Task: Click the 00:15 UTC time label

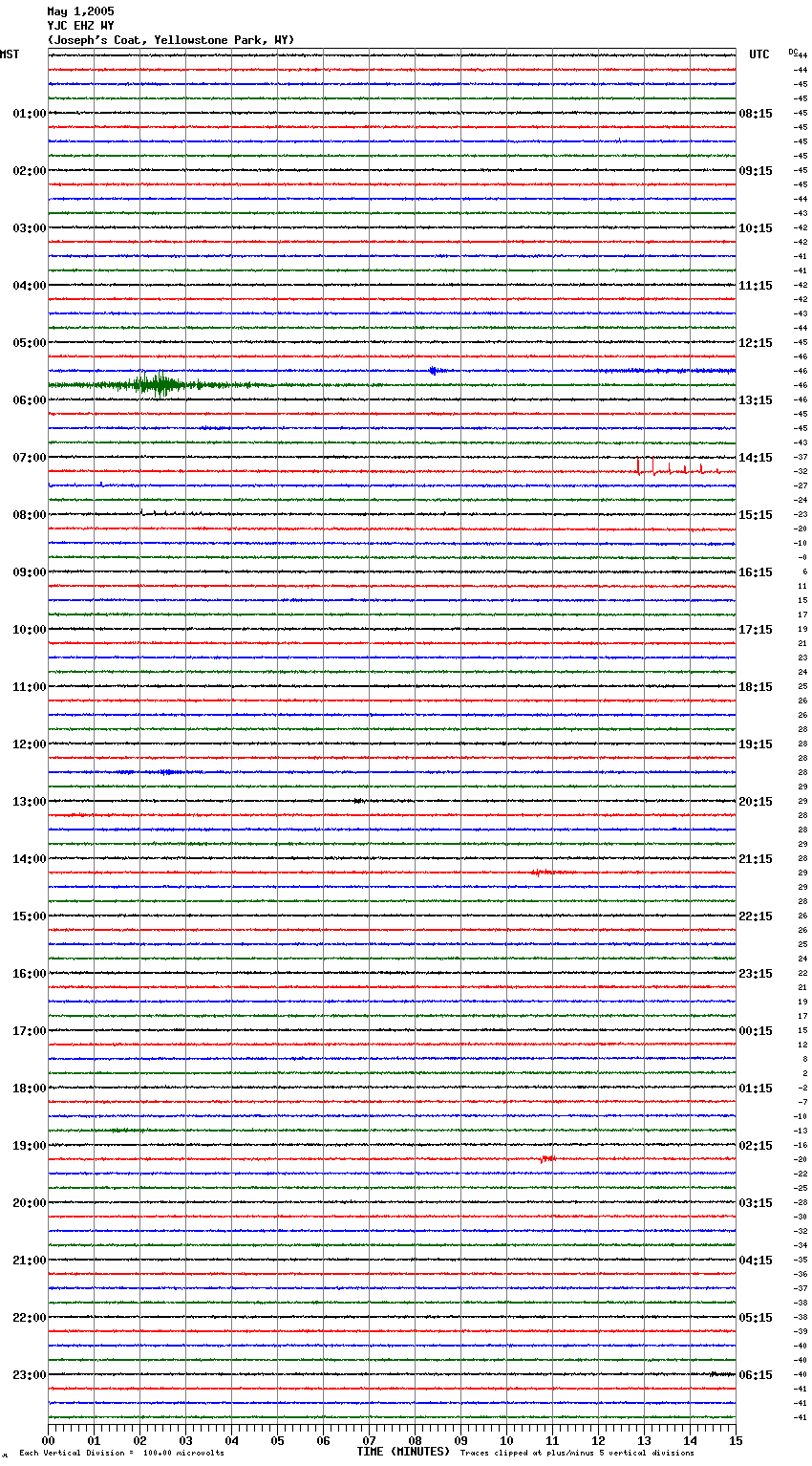Action: pyautogui.click(x=756, y=1031)
